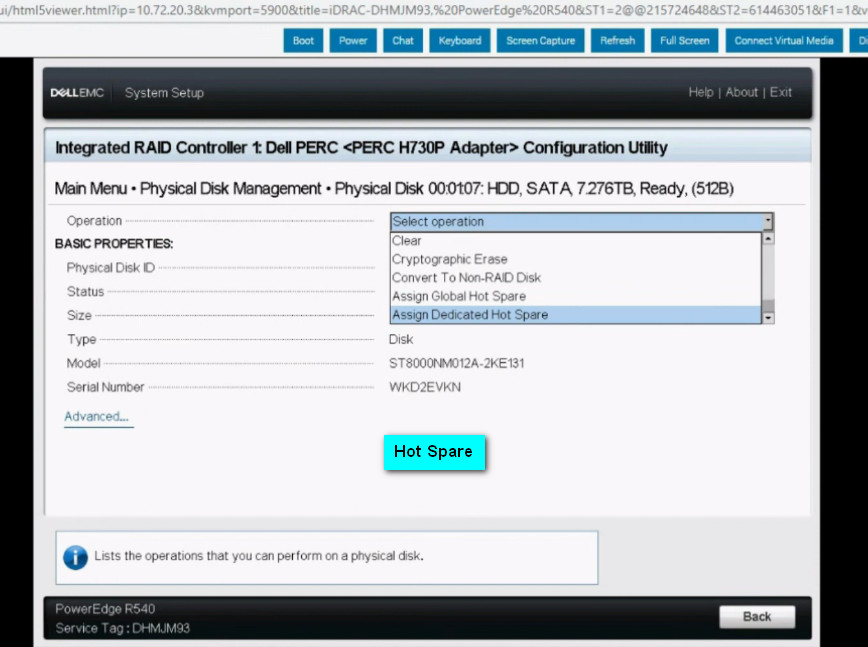Click the PowerEdge R540 footer text

coord(105,609)
